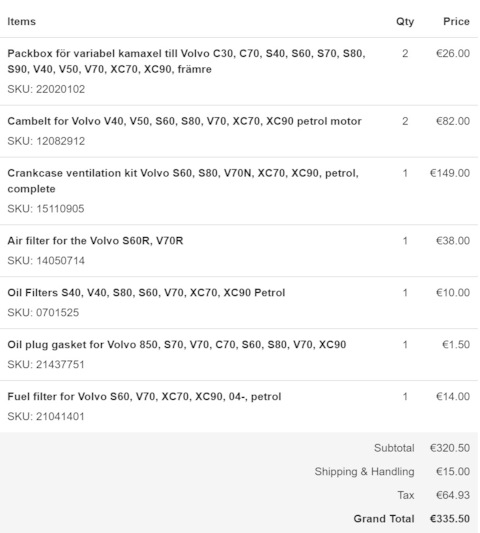Open Oil Filters S40, V40 product title
The width and height of the screenshot is (480, 533).
(146, 293)
